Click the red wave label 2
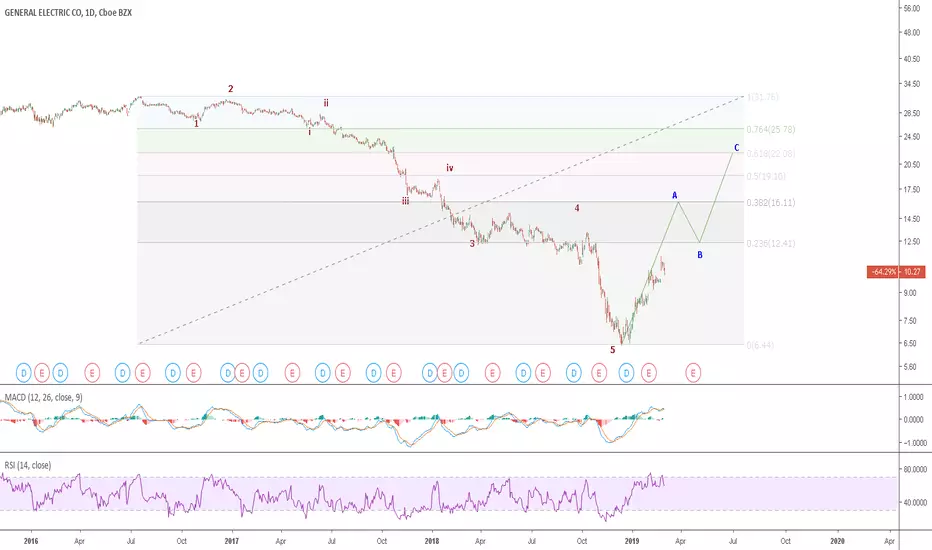 (231, 89)
